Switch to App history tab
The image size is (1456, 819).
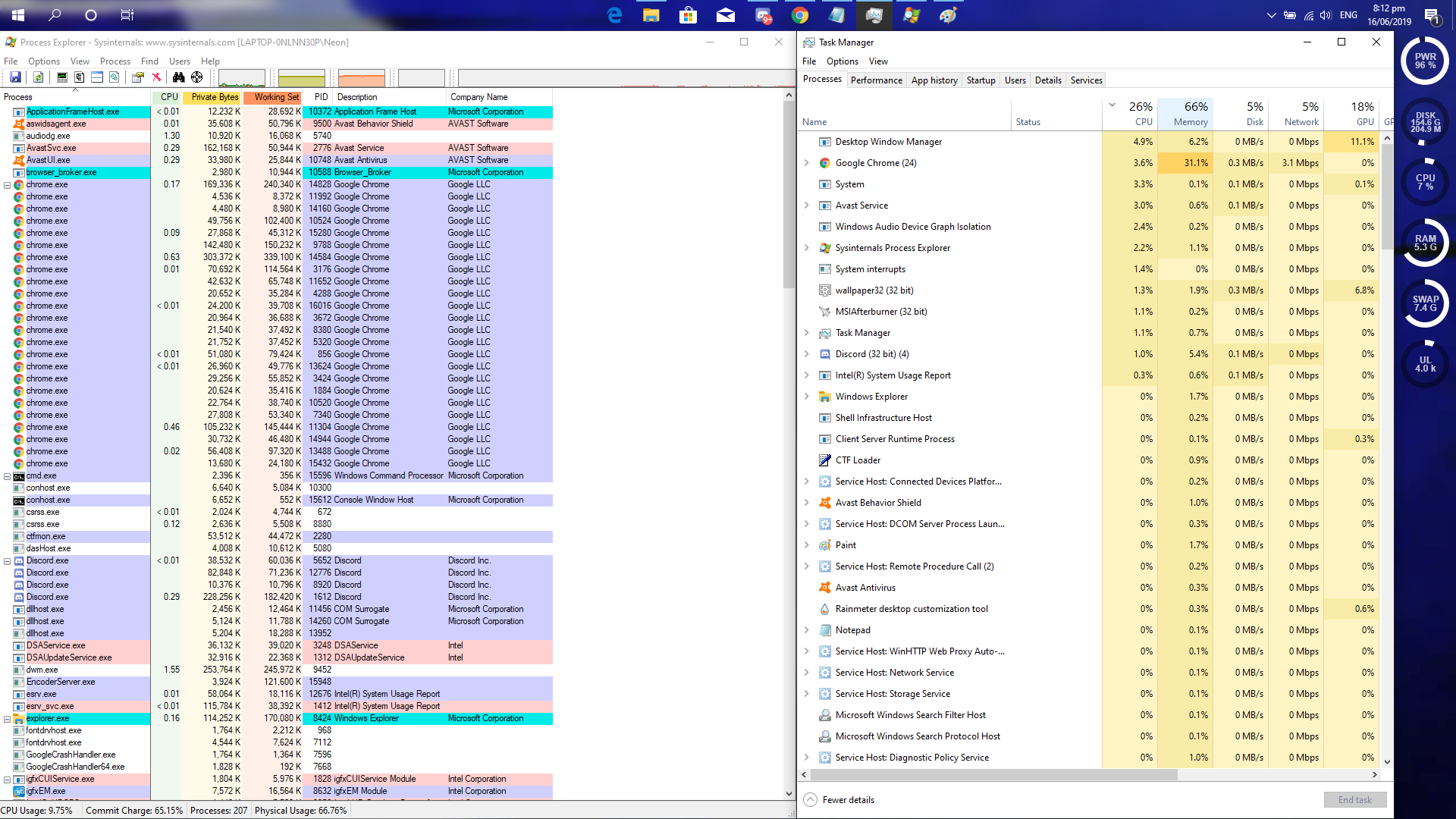tap(934, 80)
